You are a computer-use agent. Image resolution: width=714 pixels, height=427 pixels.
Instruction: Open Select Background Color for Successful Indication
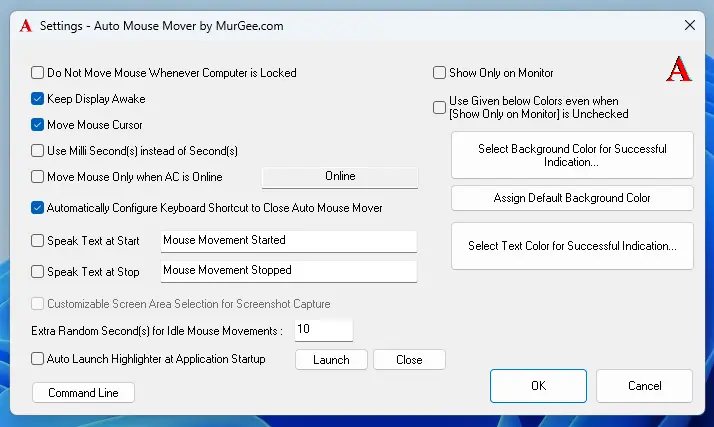pyautogui.click(x=572, y=155)
